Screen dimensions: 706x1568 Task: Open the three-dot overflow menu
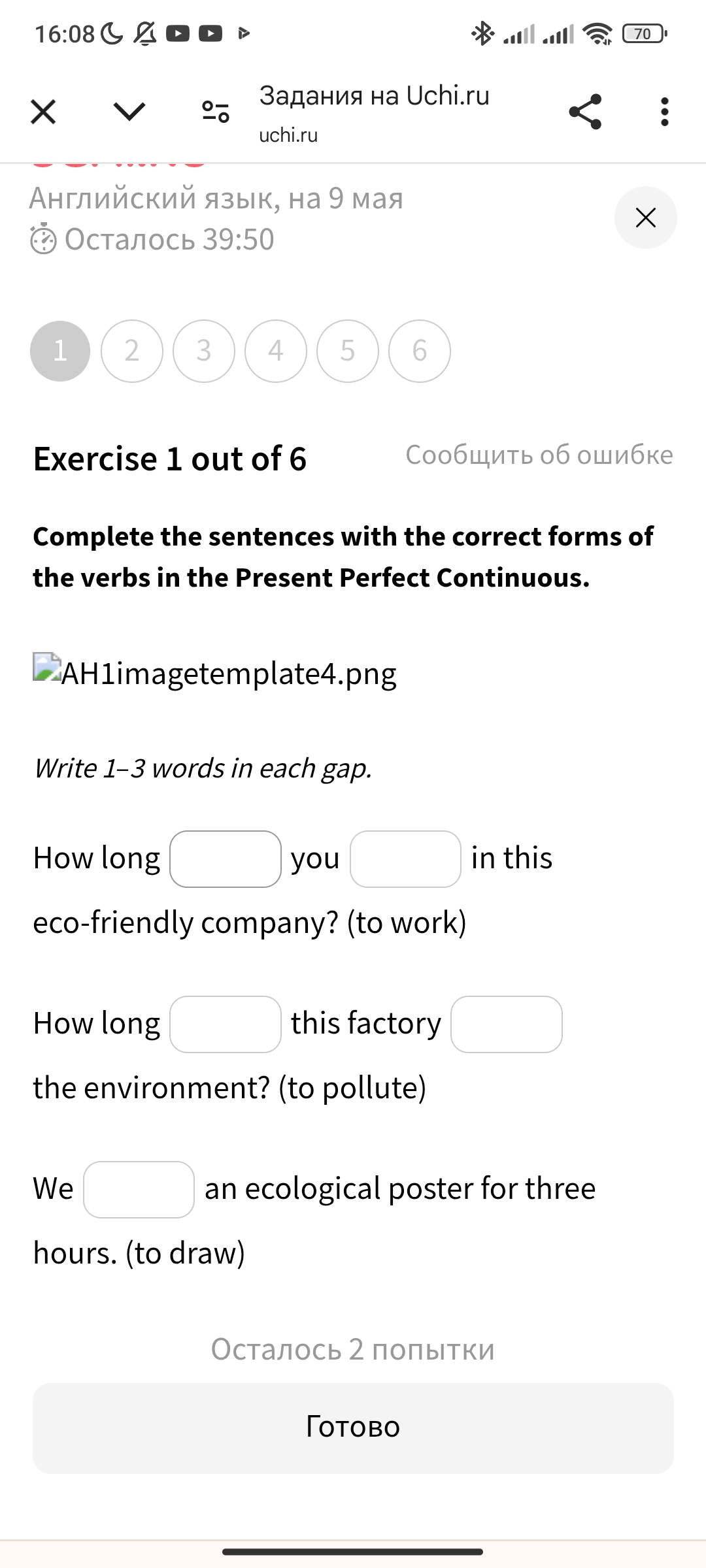[665, 112]
